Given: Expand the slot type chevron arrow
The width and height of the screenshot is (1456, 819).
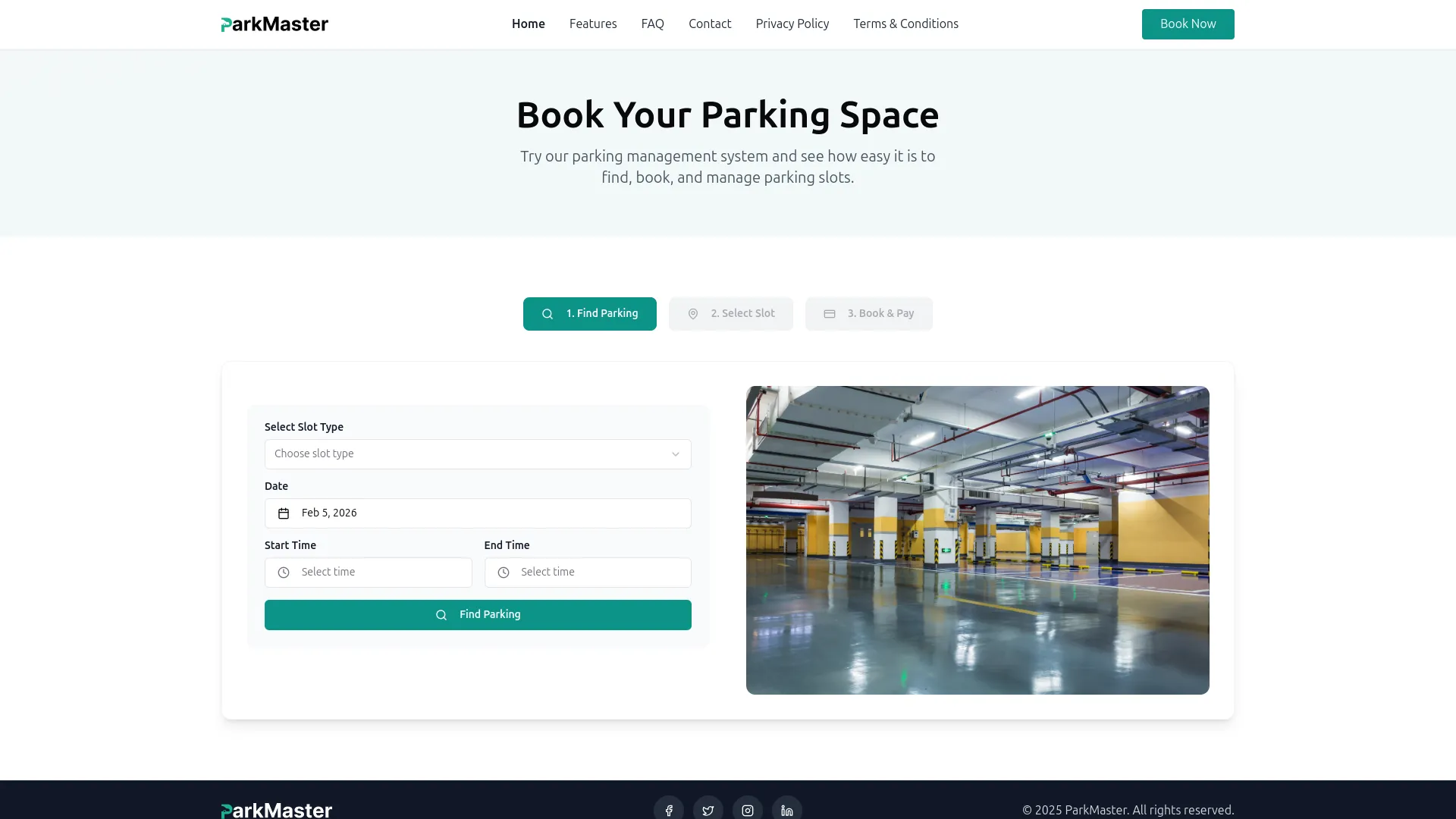Looking at the screenshot, I should 676,453.
